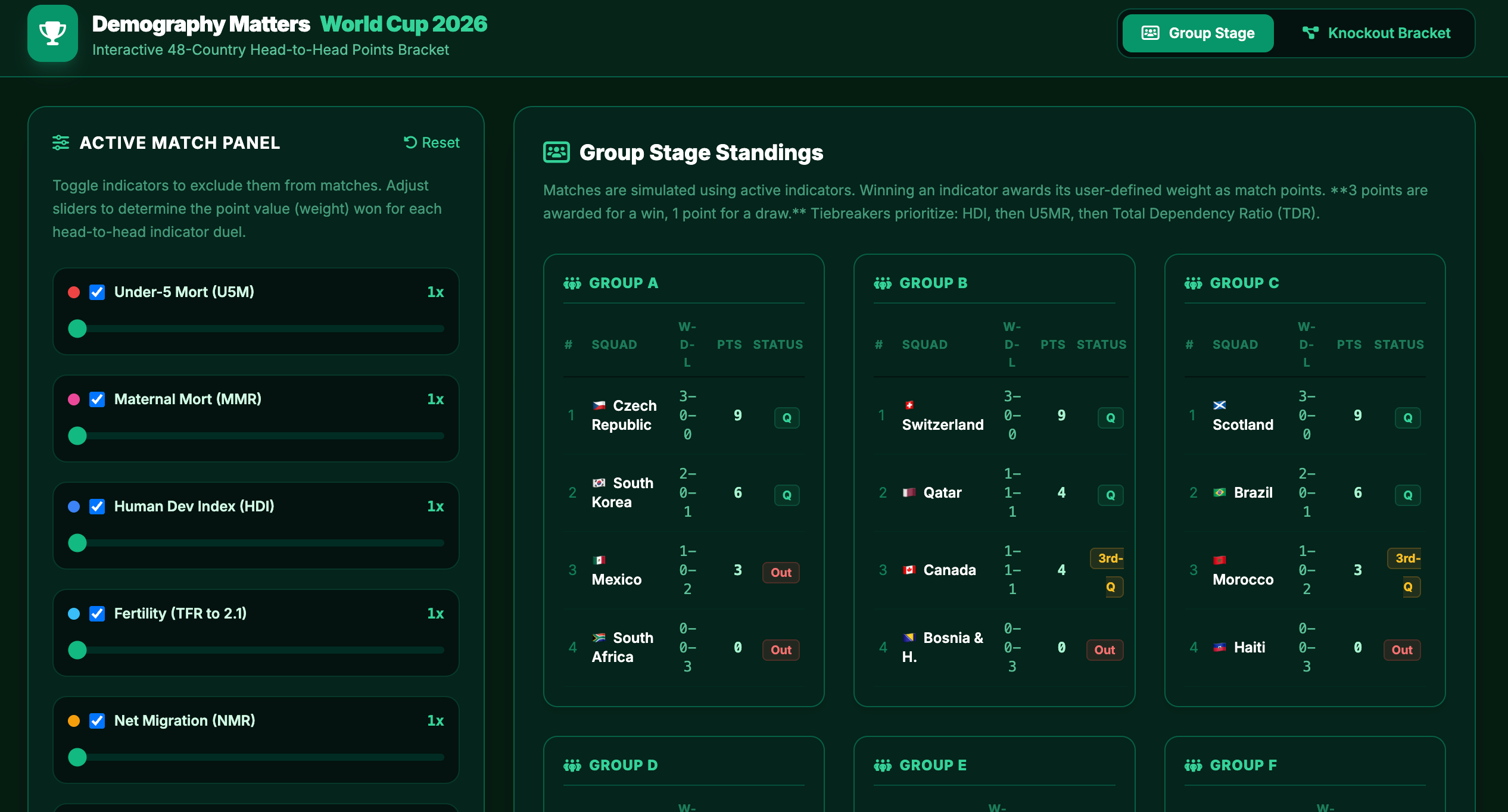Click the Czech Republic flag icon
The width and height of the screenshot is (1508, 812).
pyautogui.click(x=599, y=405)
